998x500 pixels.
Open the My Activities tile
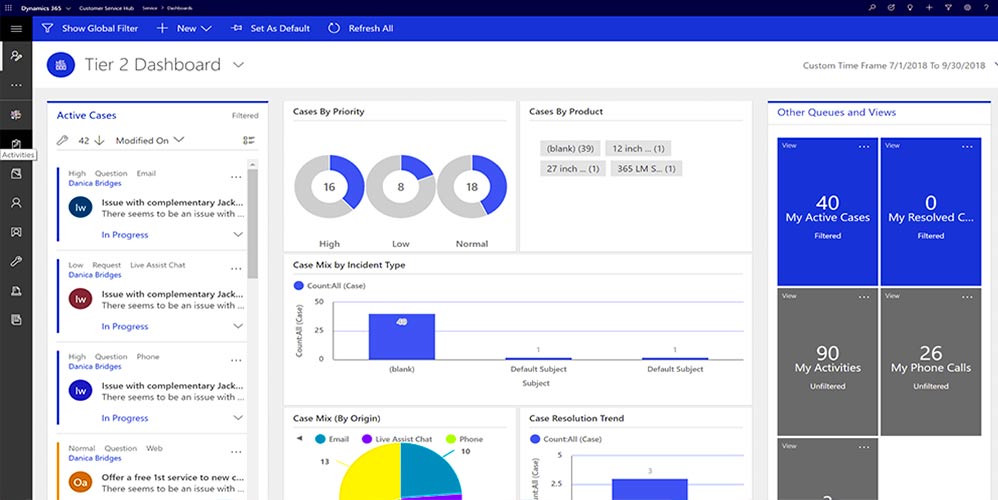[x=827, y=362]
